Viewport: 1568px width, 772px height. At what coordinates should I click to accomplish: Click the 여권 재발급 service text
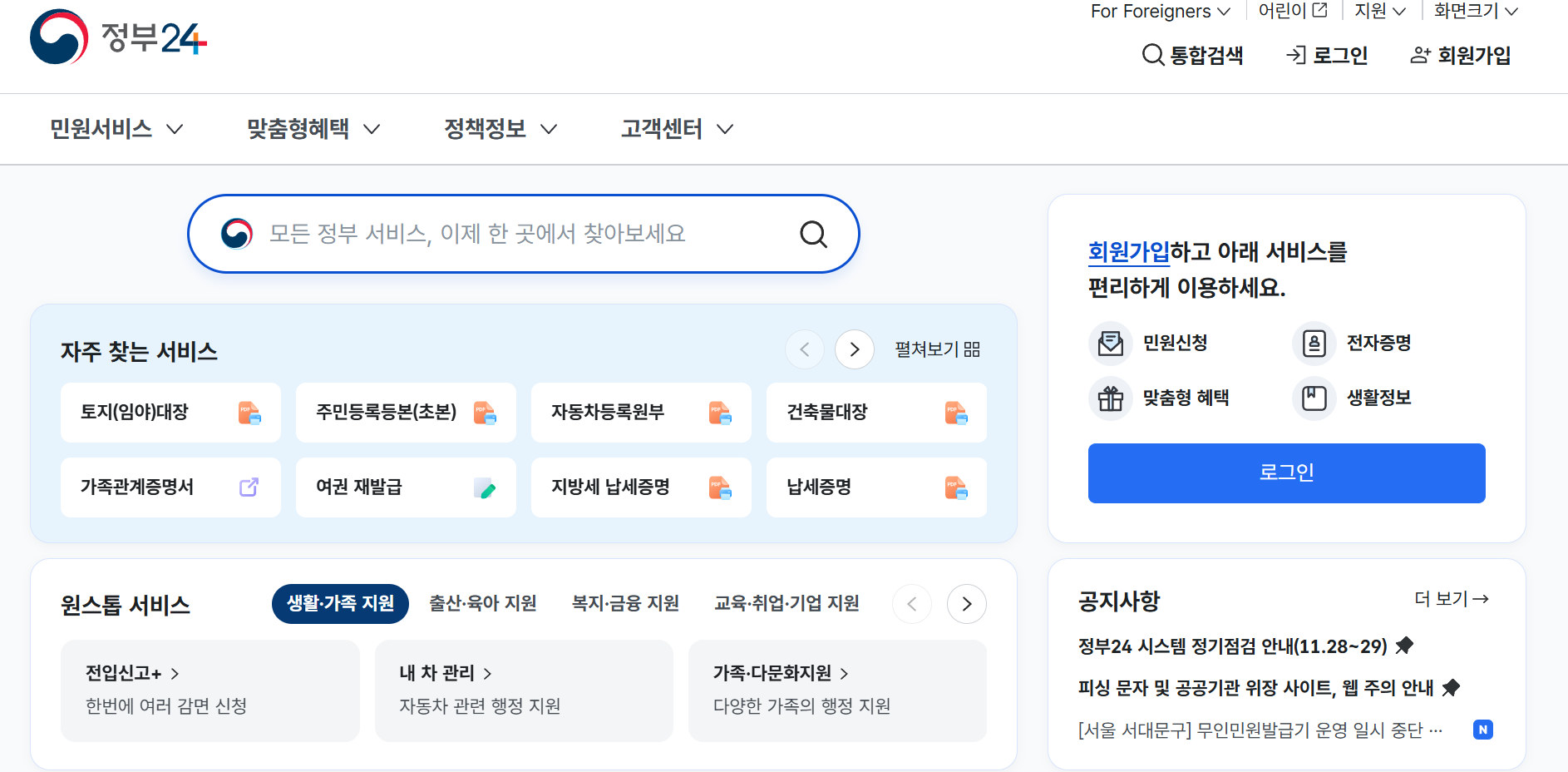coord(359,487)
